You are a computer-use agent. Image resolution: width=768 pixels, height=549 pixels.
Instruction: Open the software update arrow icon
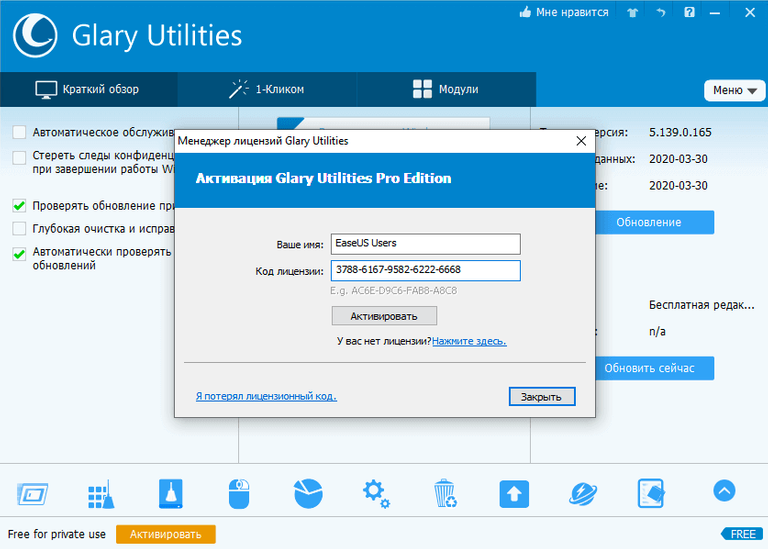click(514, 494)
